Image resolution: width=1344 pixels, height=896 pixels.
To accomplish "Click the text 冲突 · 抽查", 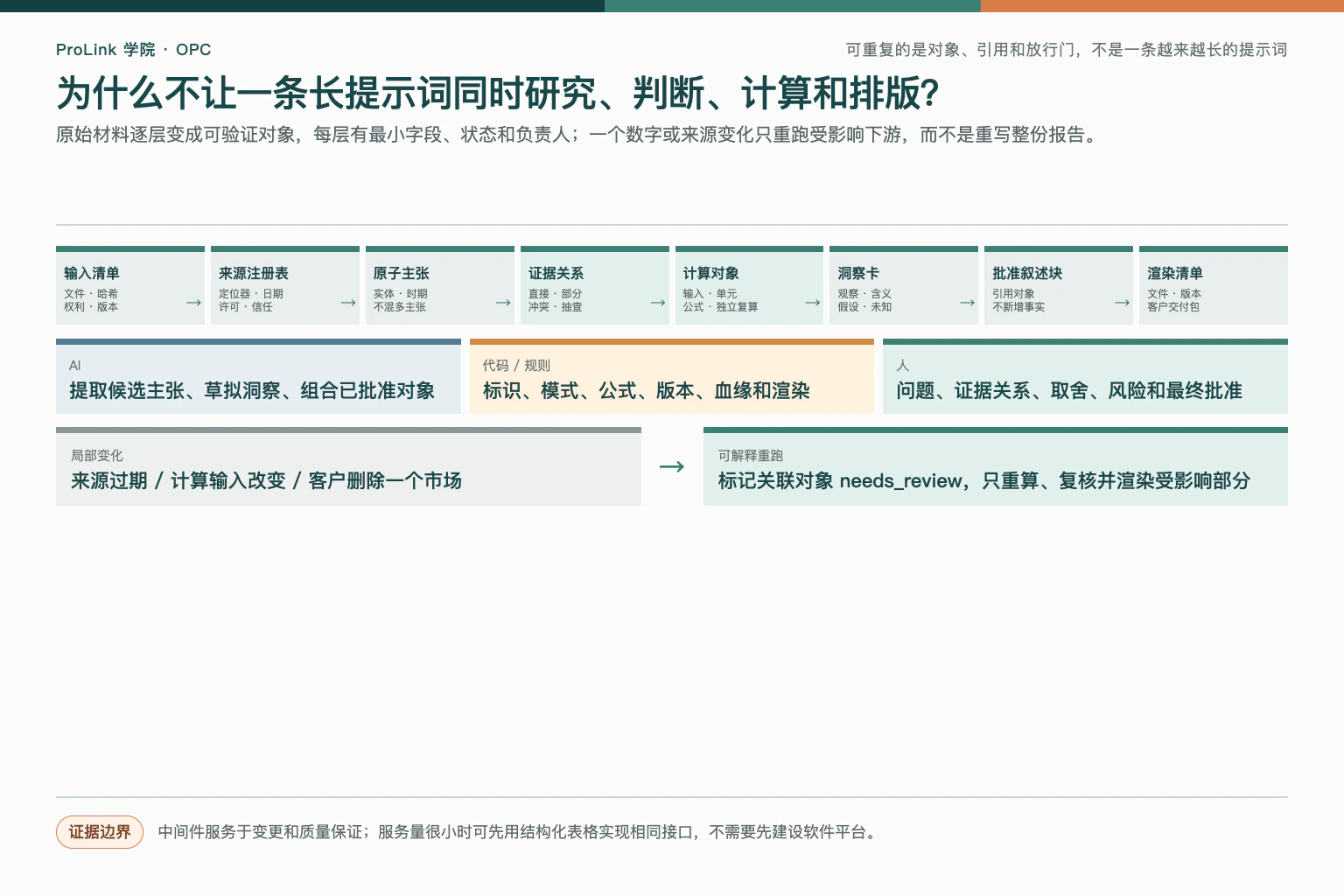I will tap(556, 307).
